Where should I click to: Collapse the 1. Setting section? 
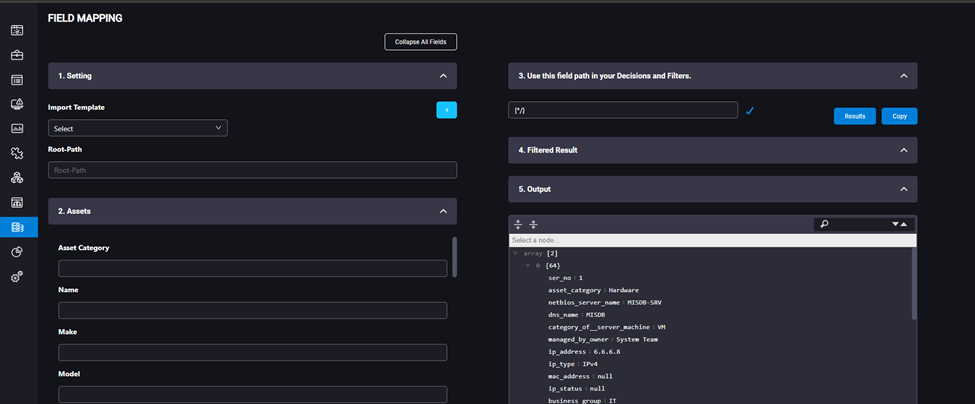(443, 76)
